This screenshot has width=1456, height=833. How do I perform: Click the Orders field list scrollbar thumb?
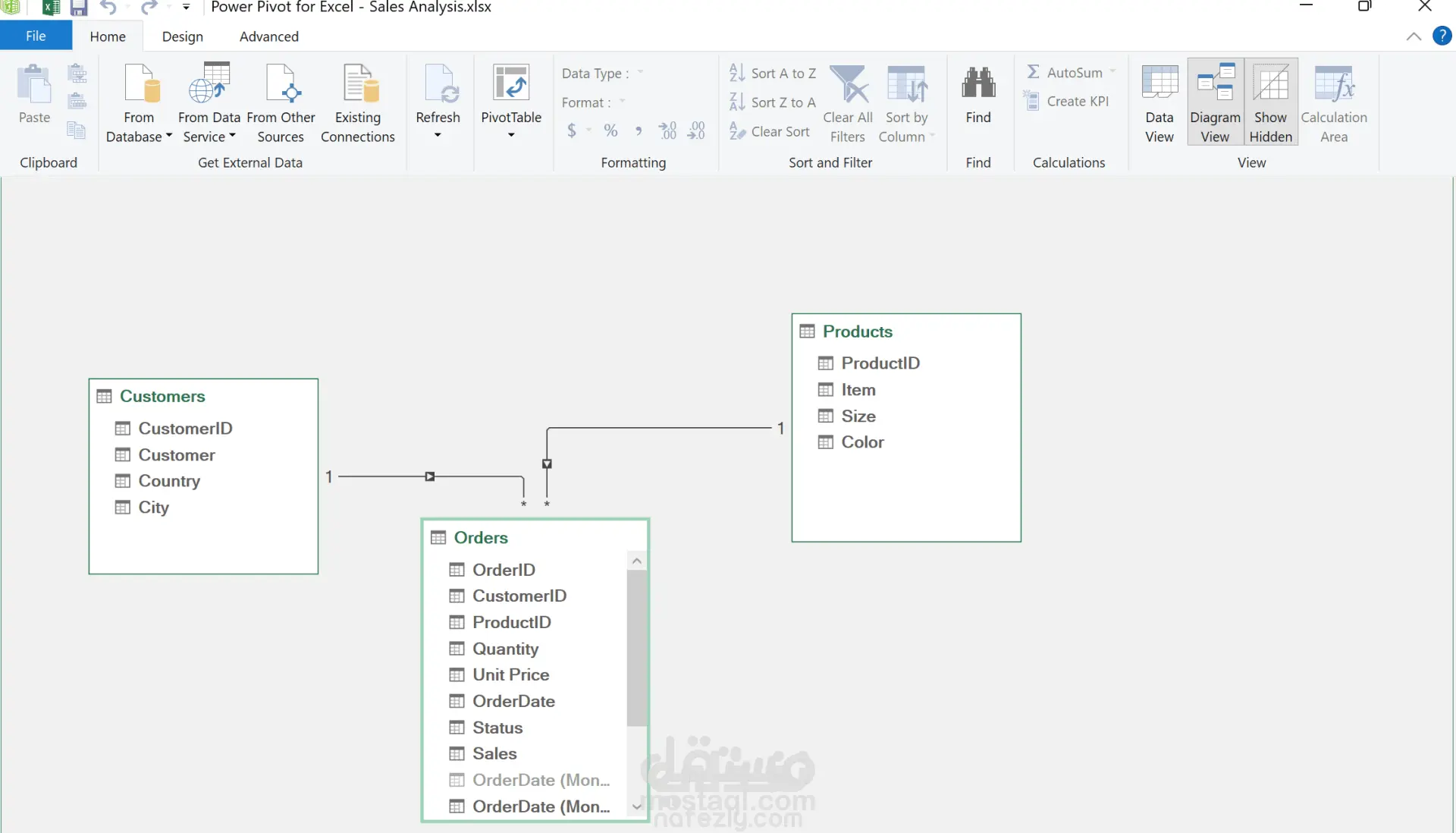pyautogui.click(x=637, y=647)
